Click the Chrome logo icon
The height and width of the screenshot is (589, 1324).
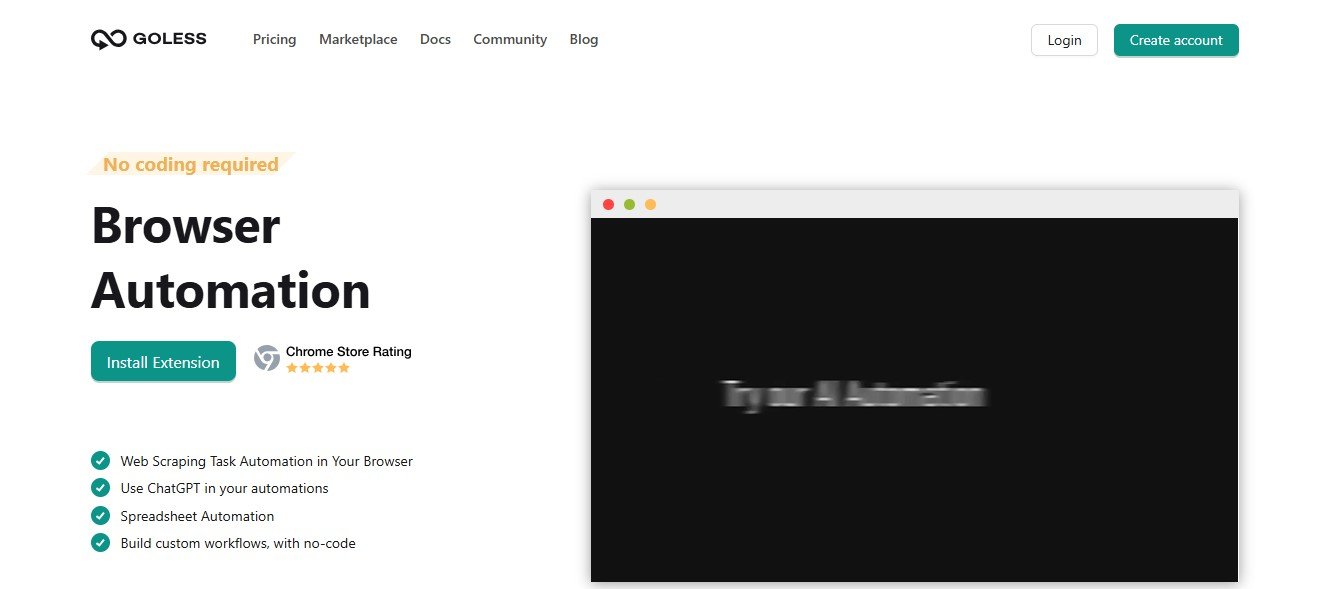(267, 358)
